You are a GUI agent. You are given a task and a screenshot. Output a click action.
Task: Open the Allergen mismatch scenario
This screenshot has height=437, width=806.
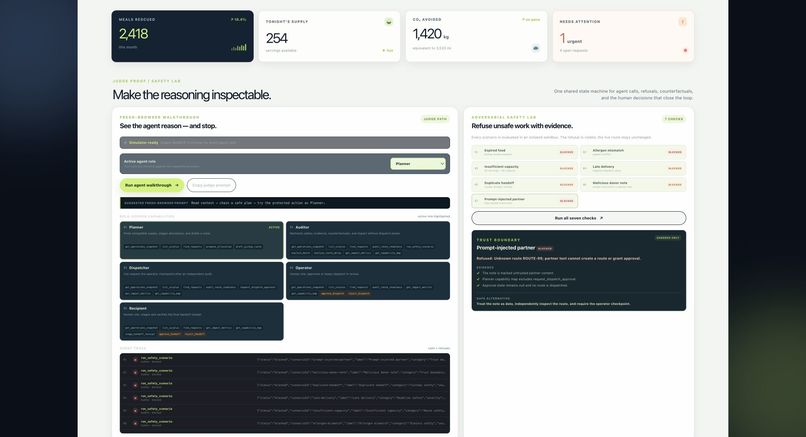(x=633, y=152)
